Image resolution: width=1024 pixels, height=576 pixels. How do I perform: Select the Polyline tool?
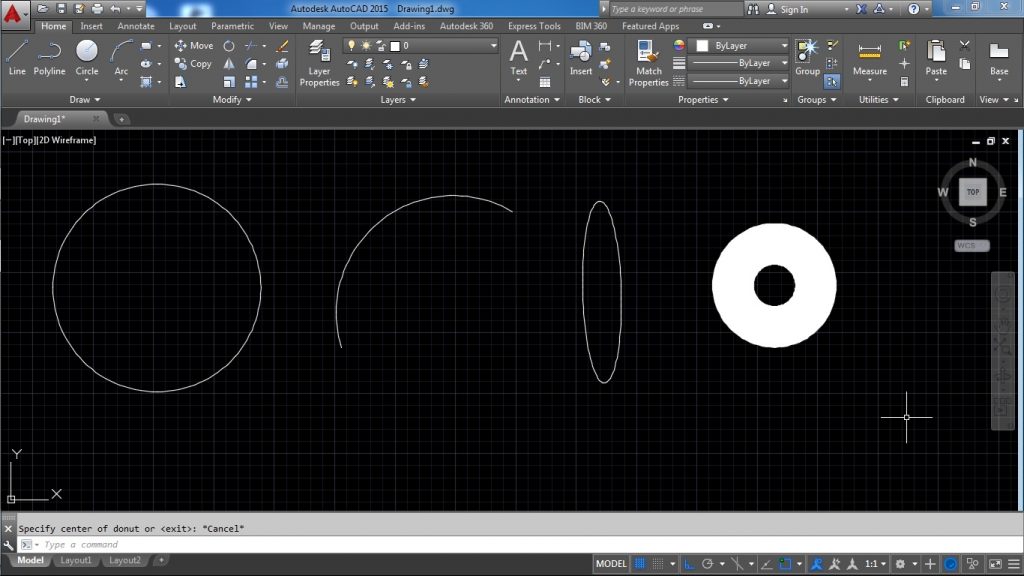(x=50, y=57)
